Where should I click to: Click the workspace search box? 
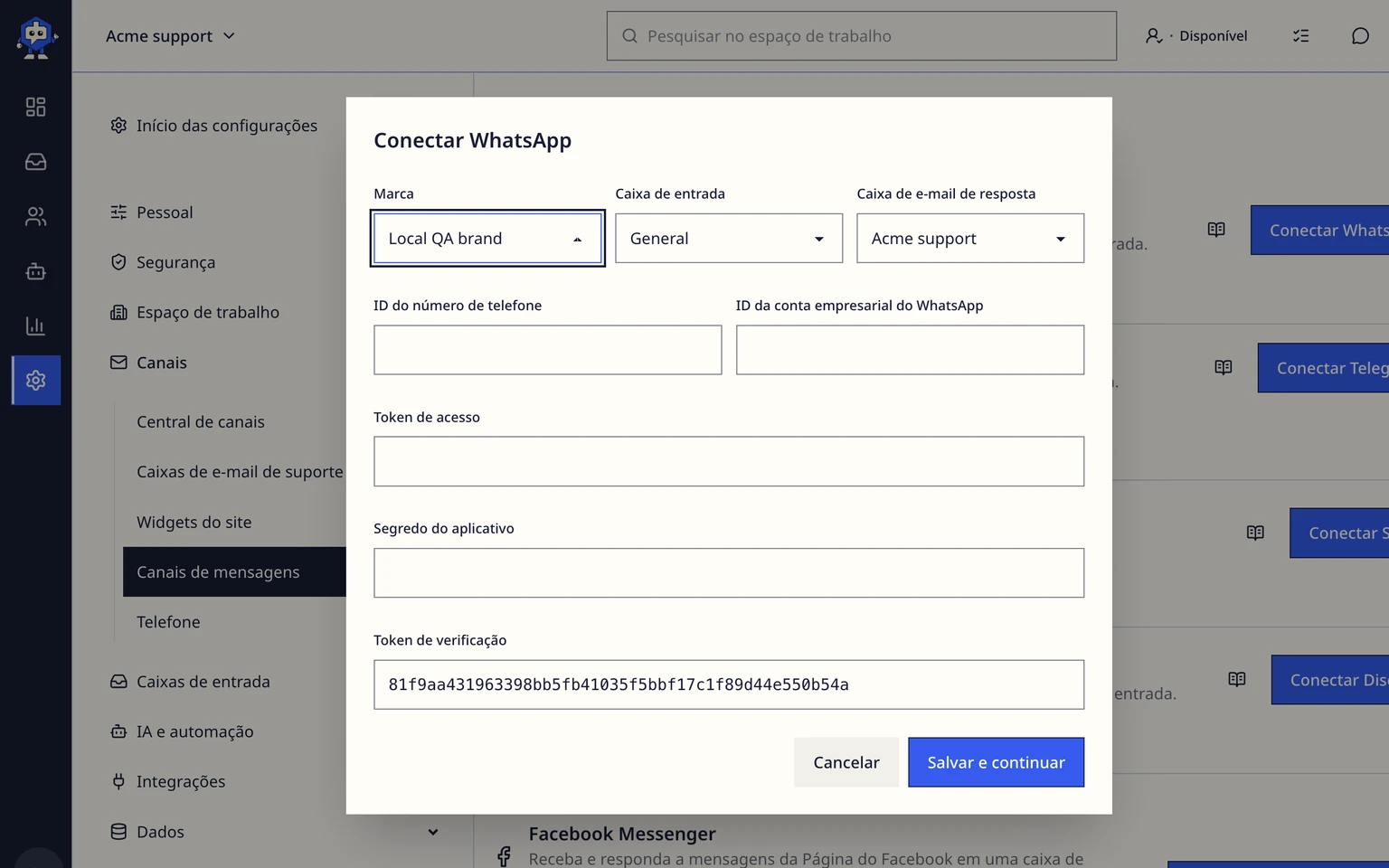(862, 36)
